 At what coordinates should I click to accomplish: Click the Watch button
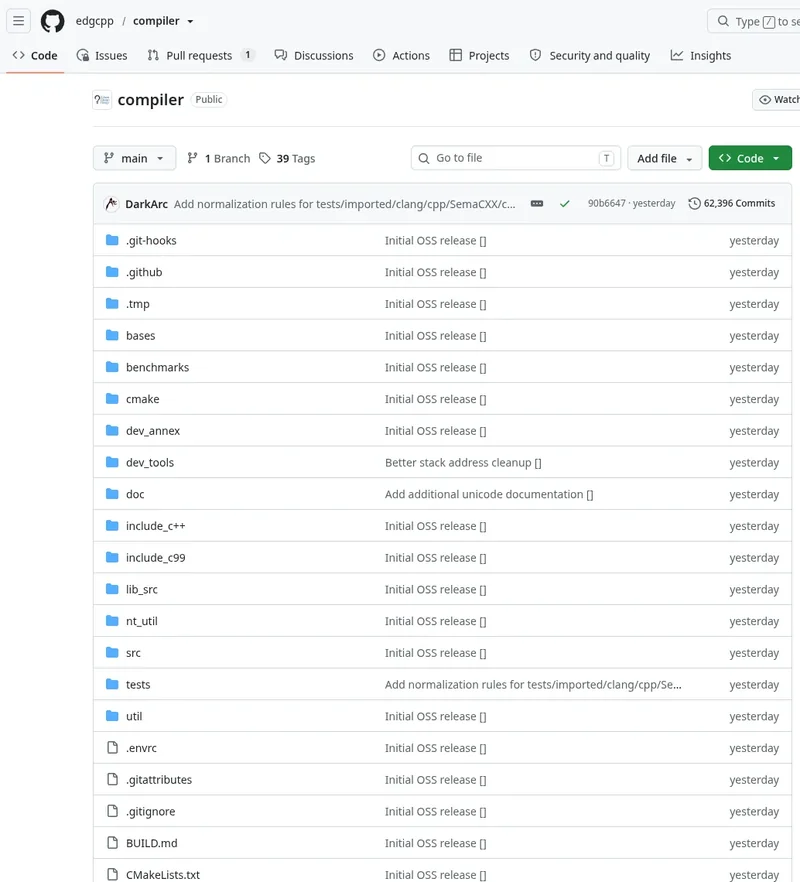(x=777, y=100)
